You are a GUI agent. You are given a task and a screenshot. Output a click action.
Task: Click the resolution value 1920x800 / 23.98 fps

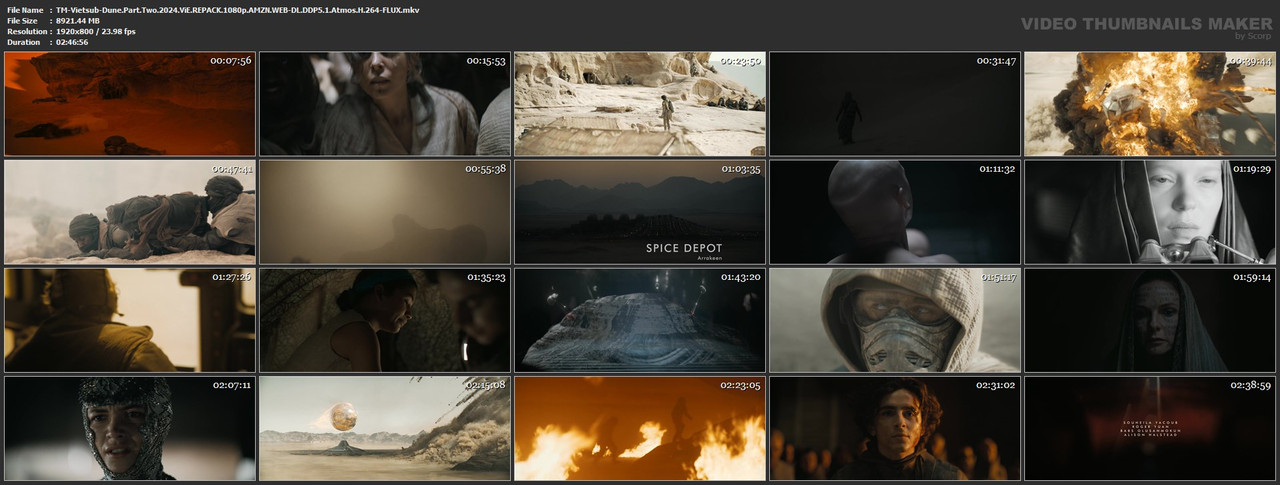click(x=96, y=31)
